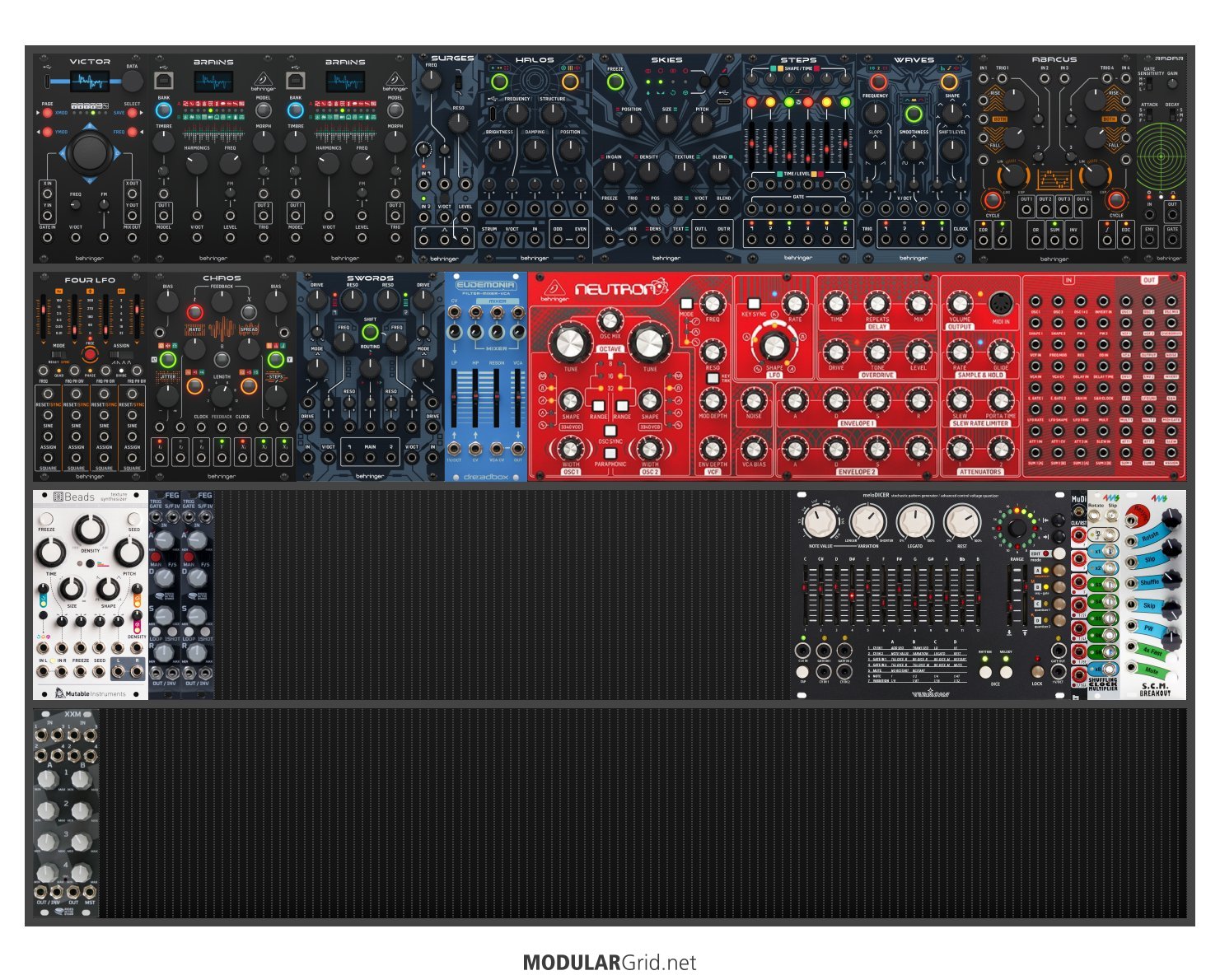Click the USB-C port on Skies module
Viewport: 1220px width, 980px height.
tap(723, 101)
